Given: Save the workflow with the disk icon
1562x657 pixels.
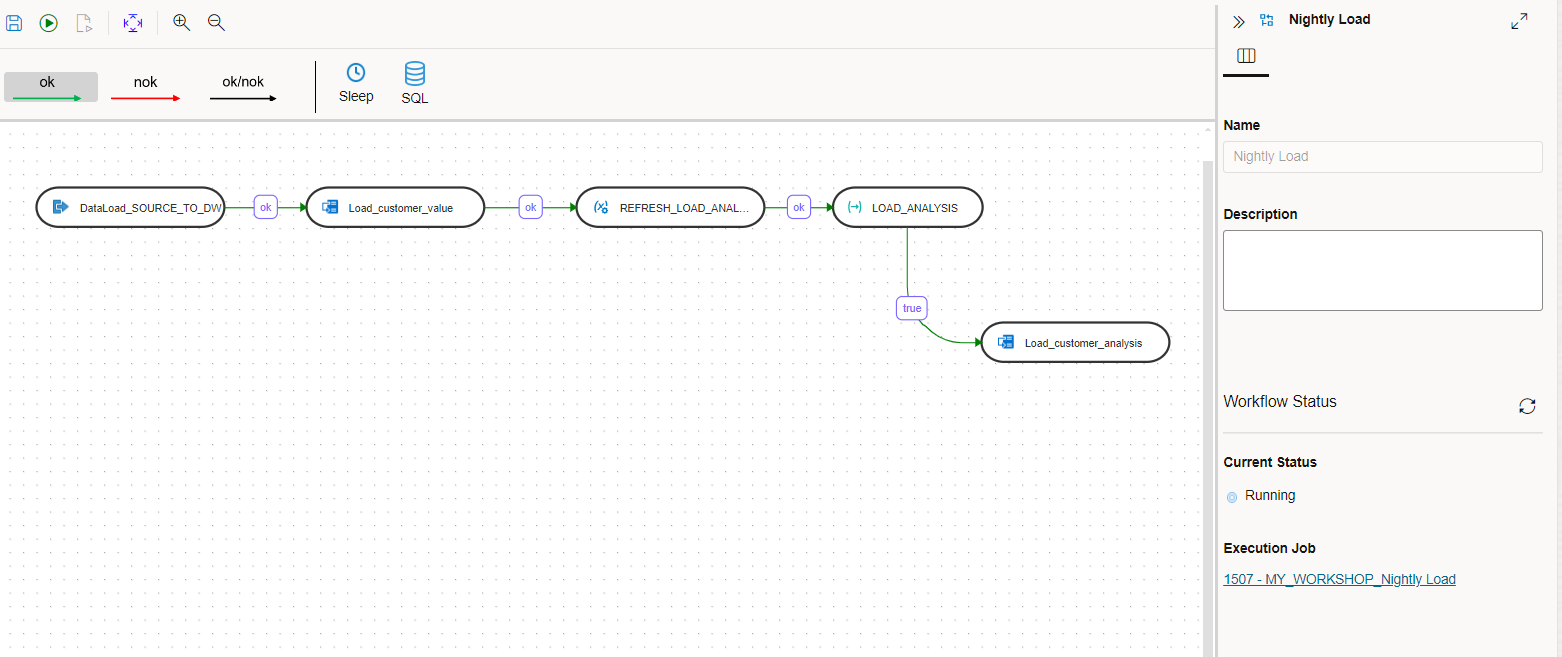Looking at the screenshot, I should (x=14, y=22).
